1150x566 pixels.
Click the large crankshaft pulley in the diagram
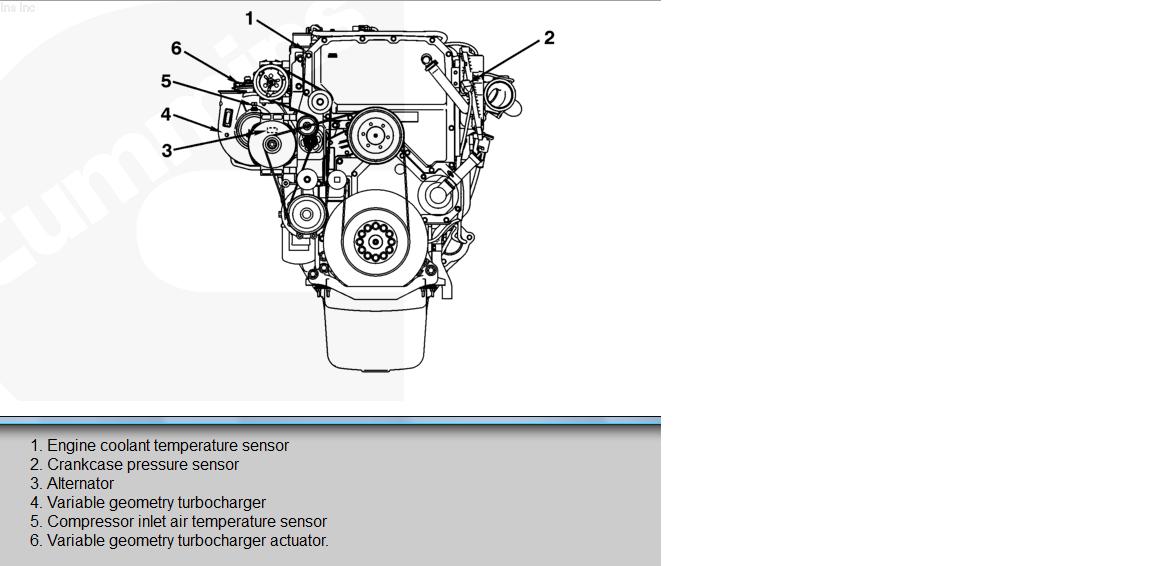375,241
